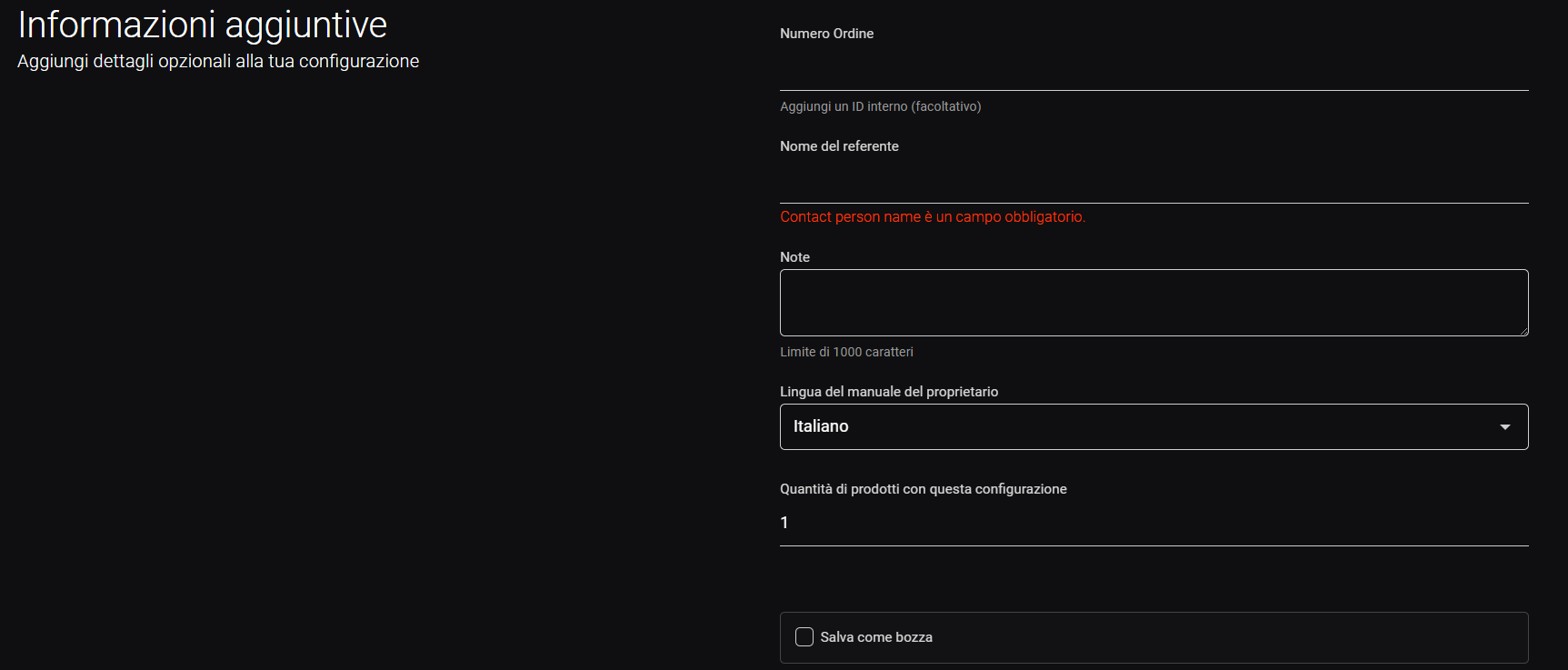Image resolution: width=1568 pixels, height=670 pixels.
Task: Tick the Salva come bozza checkbox
Action: point(804,637)
